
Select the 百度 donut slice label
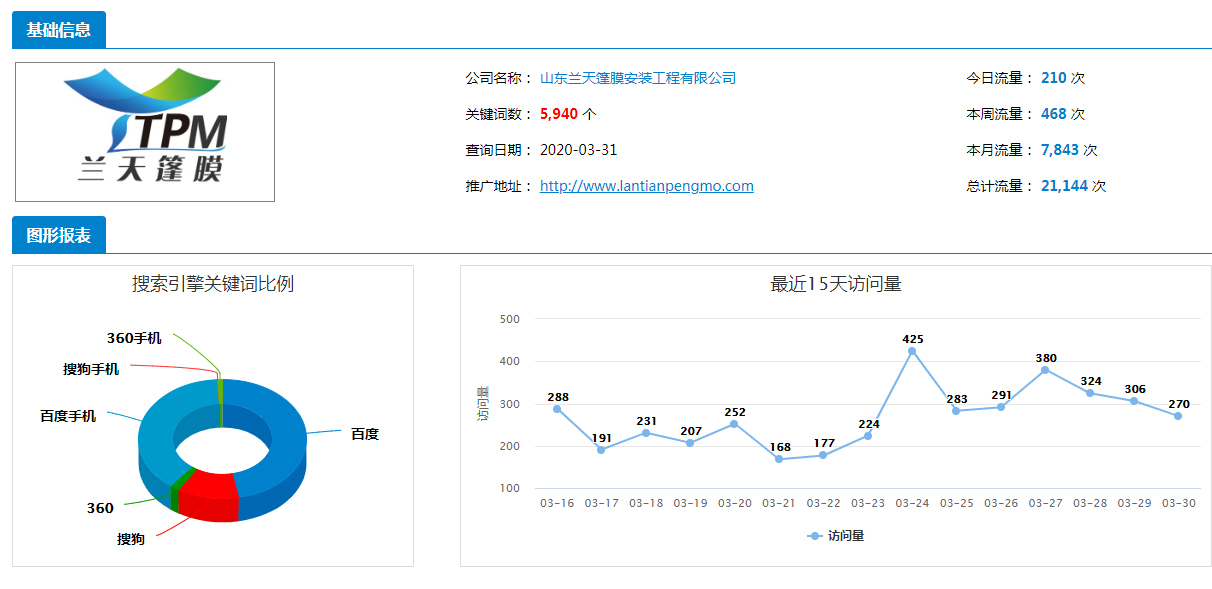coord(364,434)
